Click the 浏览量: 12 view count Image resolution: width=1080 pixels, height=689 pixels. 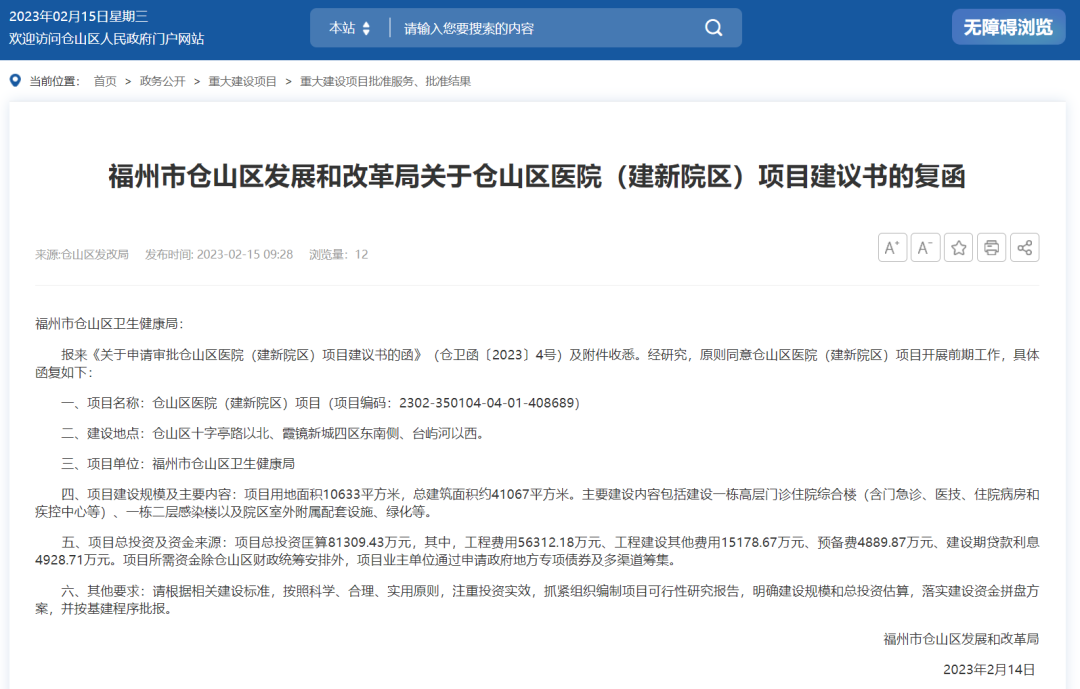click(338, 255)
